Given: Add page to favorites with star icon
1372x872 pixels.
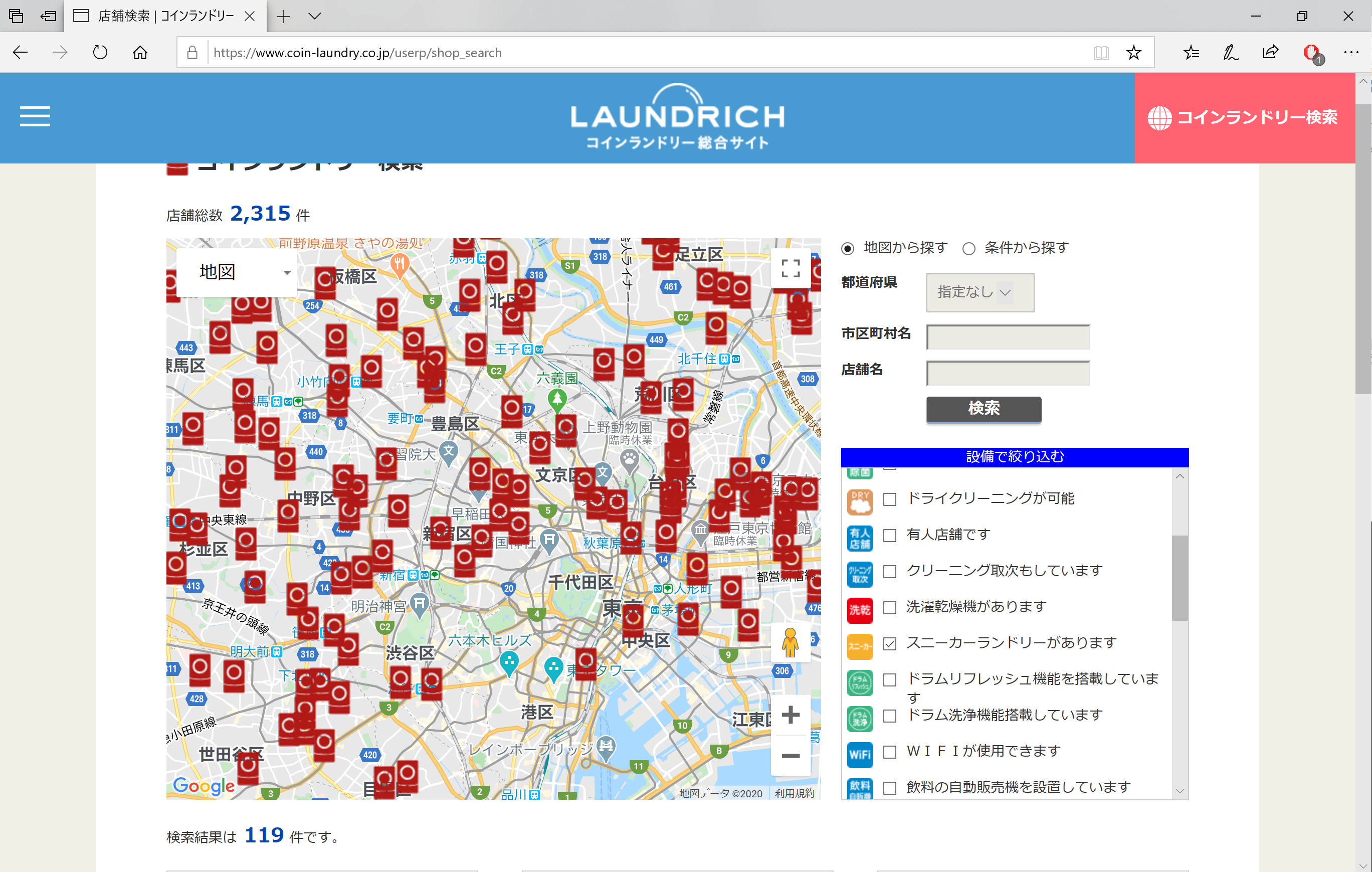Looking at the screenshot, I should pyautogui.click(x=1134, y=53).
